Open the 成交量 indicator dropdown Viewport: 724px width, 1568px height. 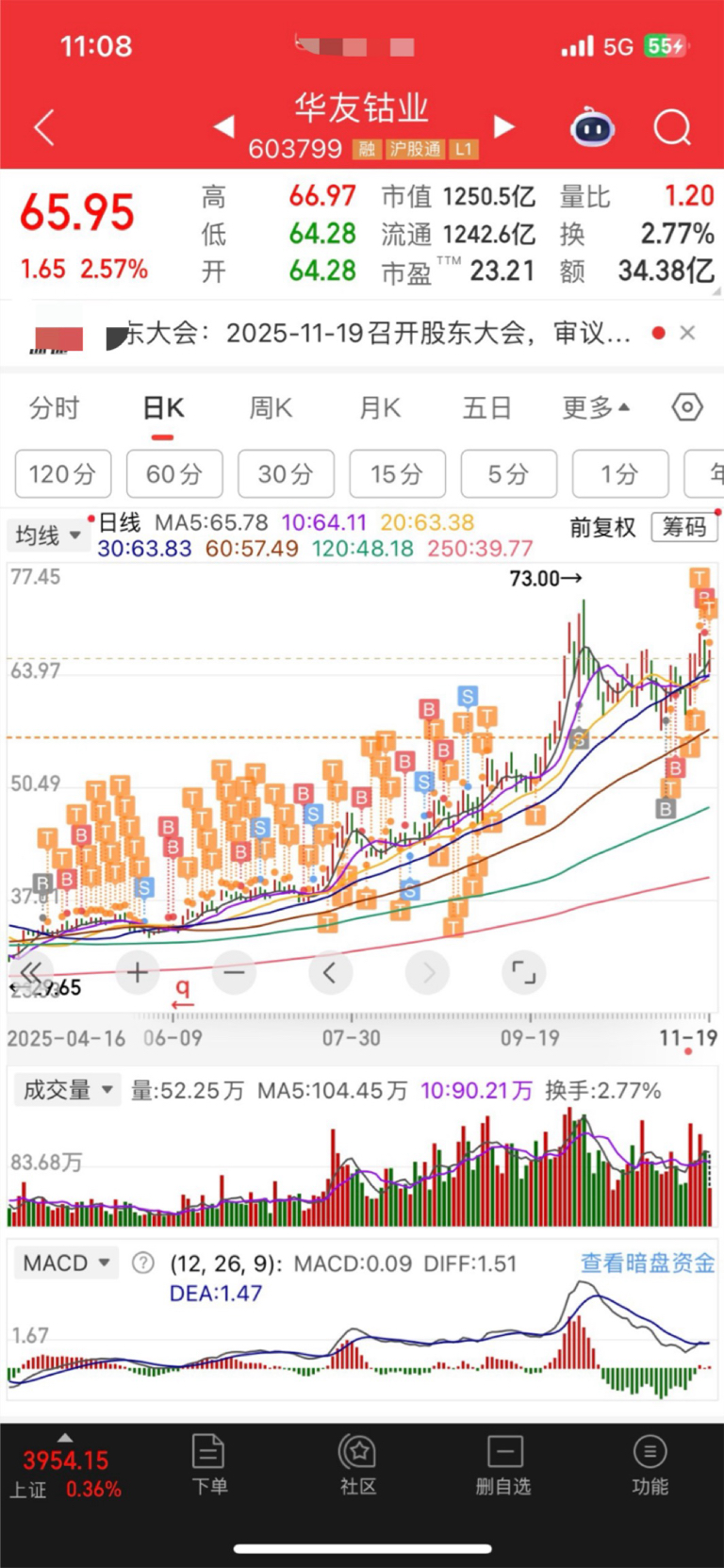tap(67, 1091)
